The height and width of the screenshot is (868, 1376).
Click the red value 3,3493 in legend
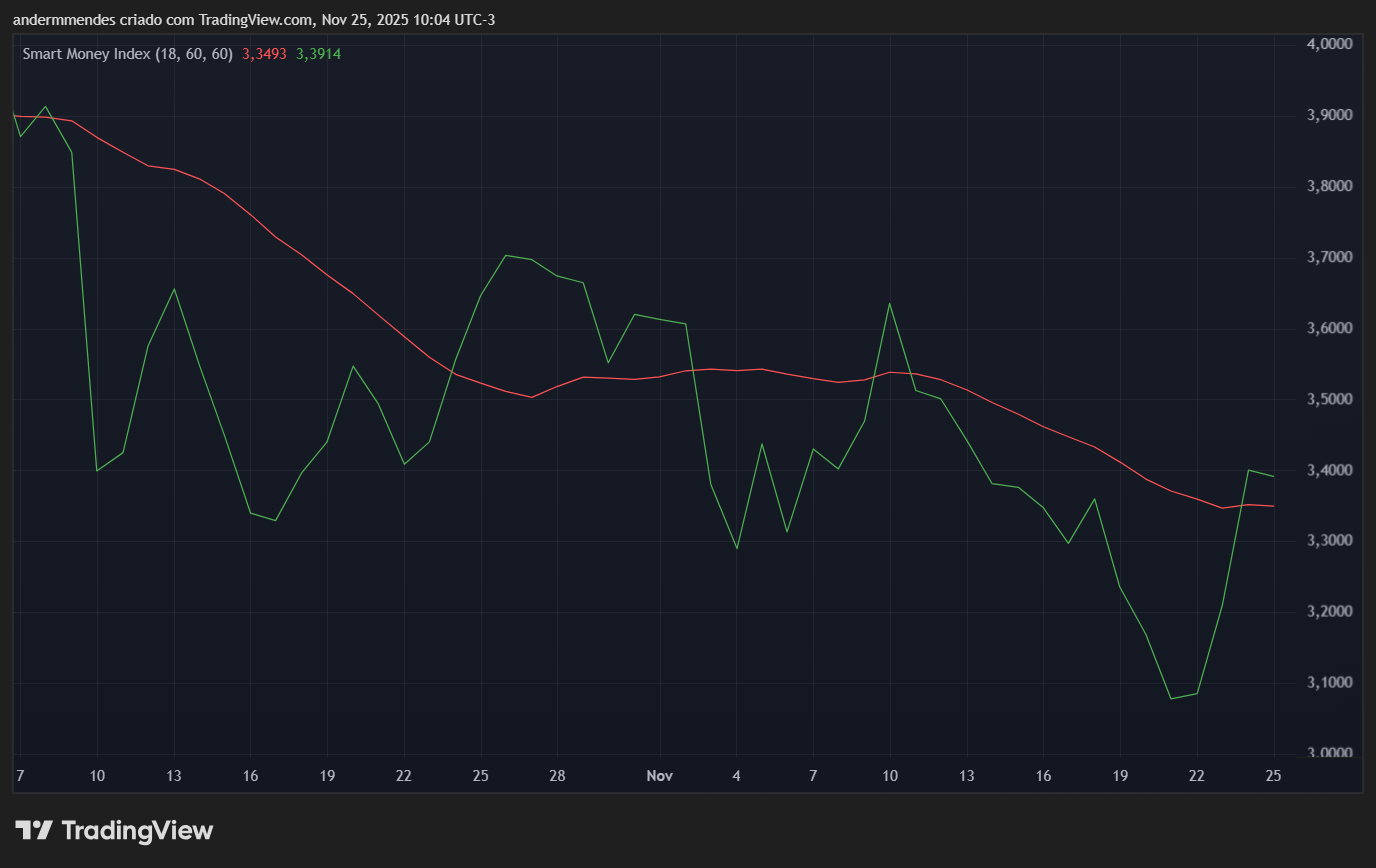(x=262, y=53)
